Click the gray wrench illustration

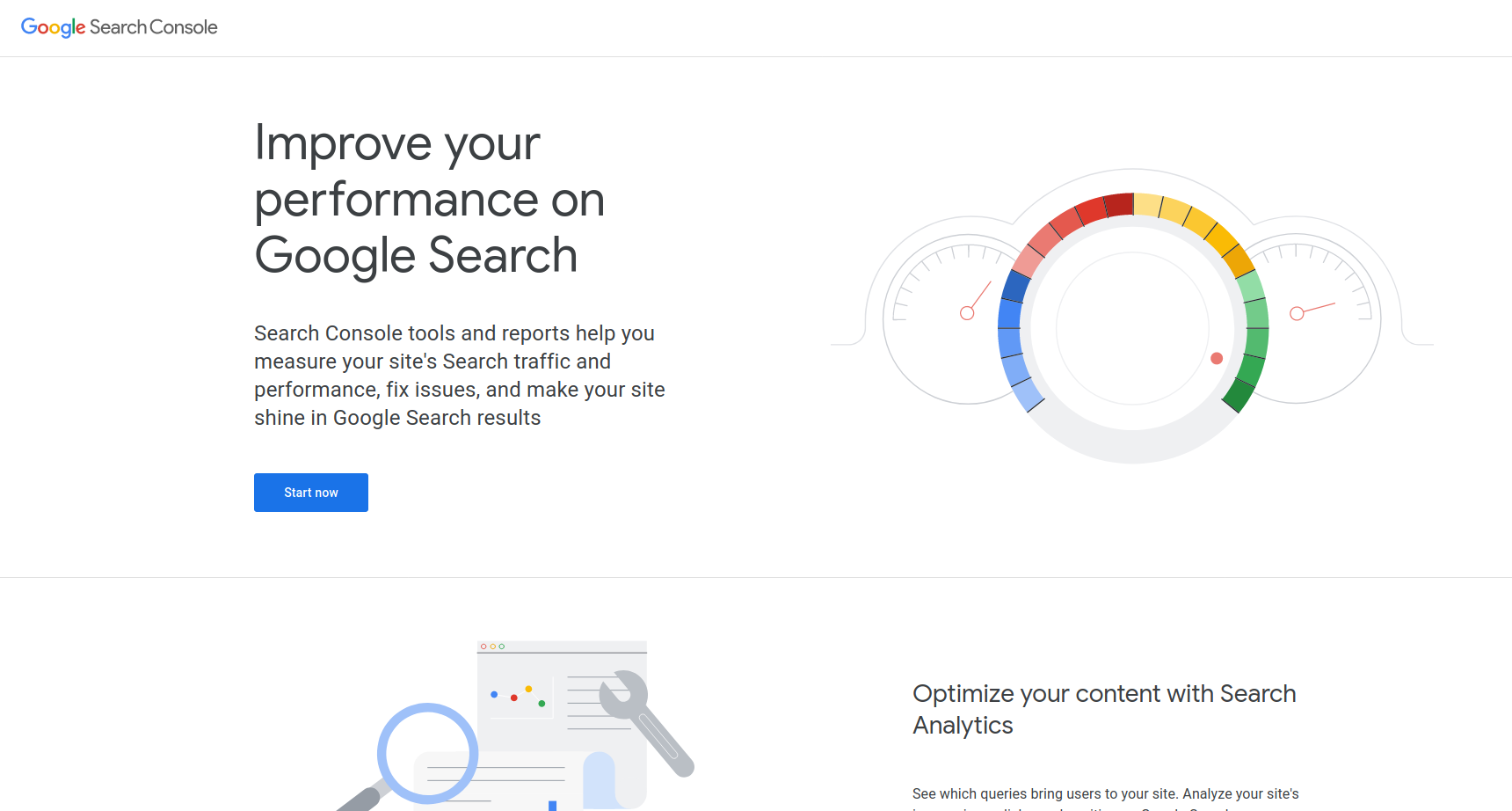(x=647, y=723)
